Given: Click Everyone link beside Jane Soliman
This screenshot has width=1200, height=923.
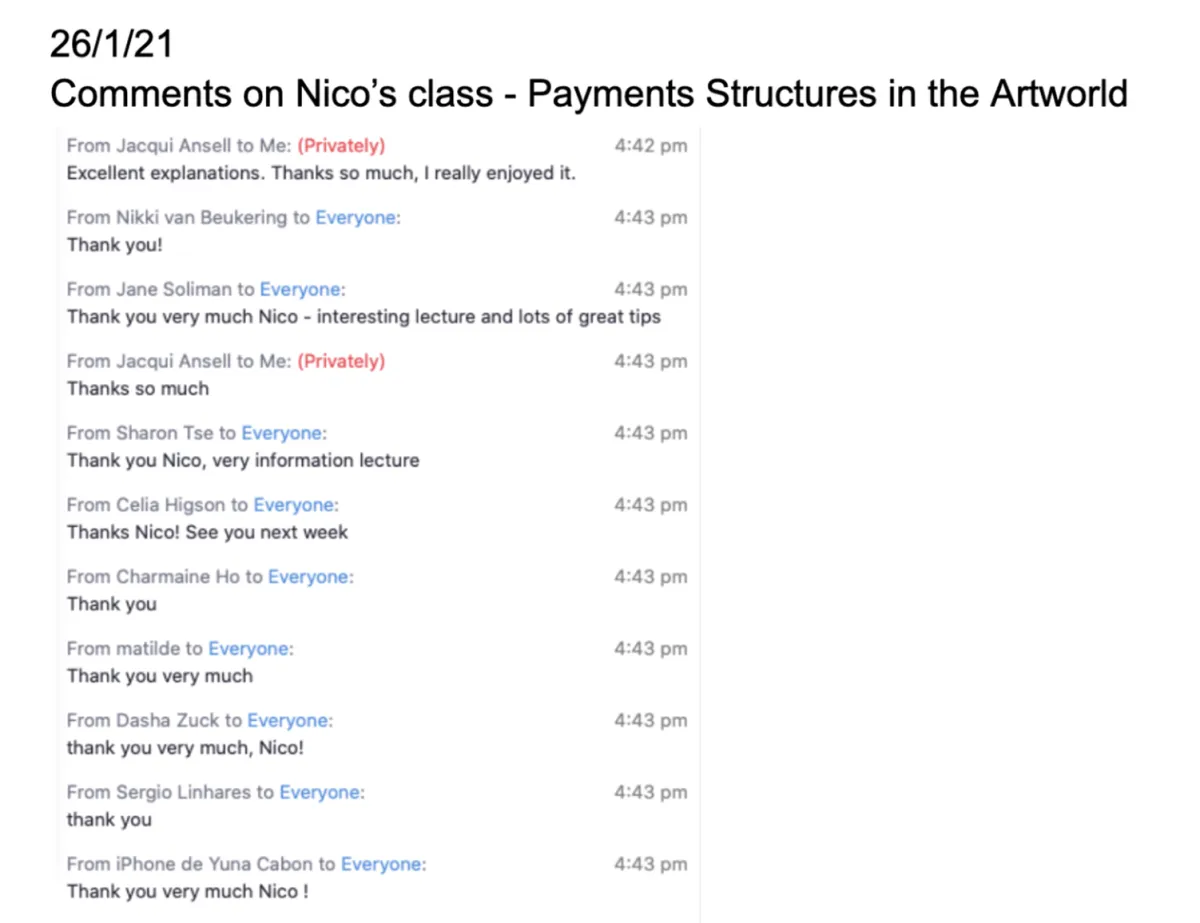Looking at the screenshot, I should (302, 290).
